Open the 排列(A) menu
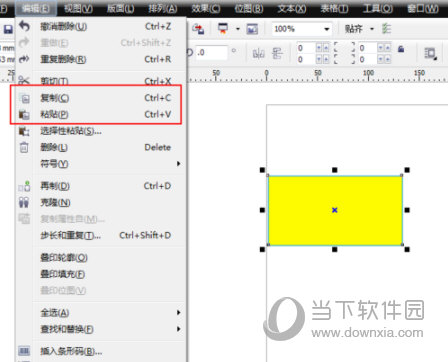This screenshot has height=362, width=448. pos(163,8)
